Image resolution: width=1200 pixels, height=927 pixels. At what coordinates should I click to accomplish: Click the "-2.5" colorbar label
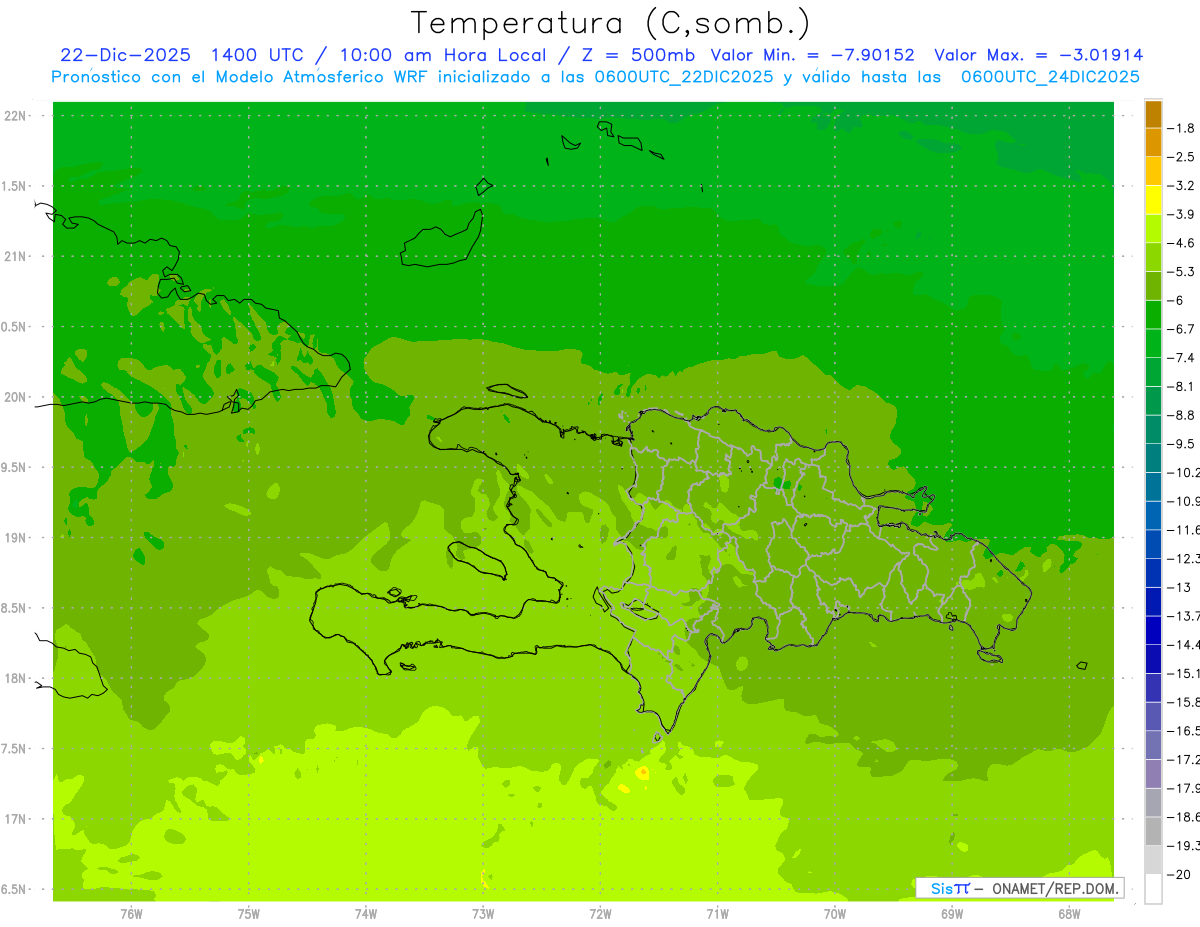(1182, 157)
